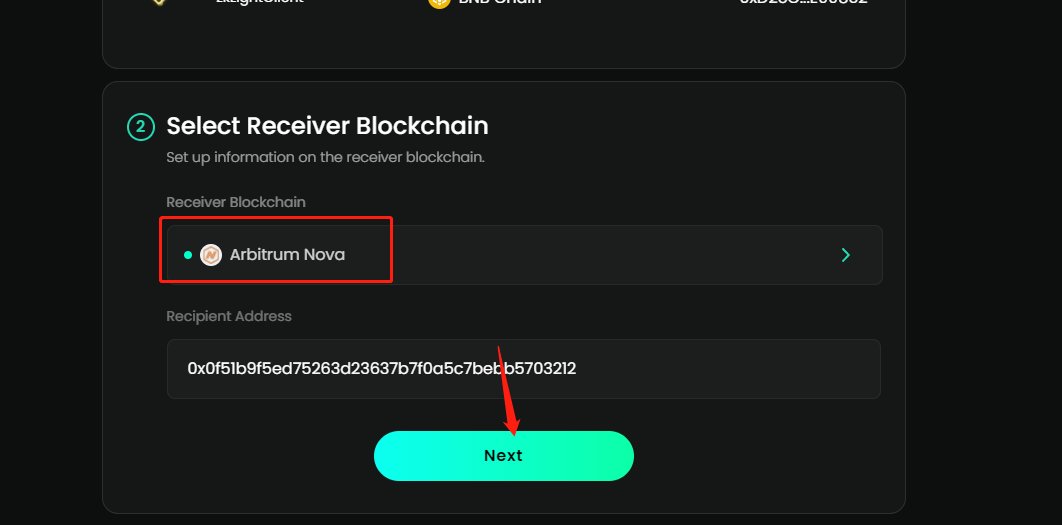
Task: Click the truncated wallet address at top right
Action: click(x=803, y=3)
